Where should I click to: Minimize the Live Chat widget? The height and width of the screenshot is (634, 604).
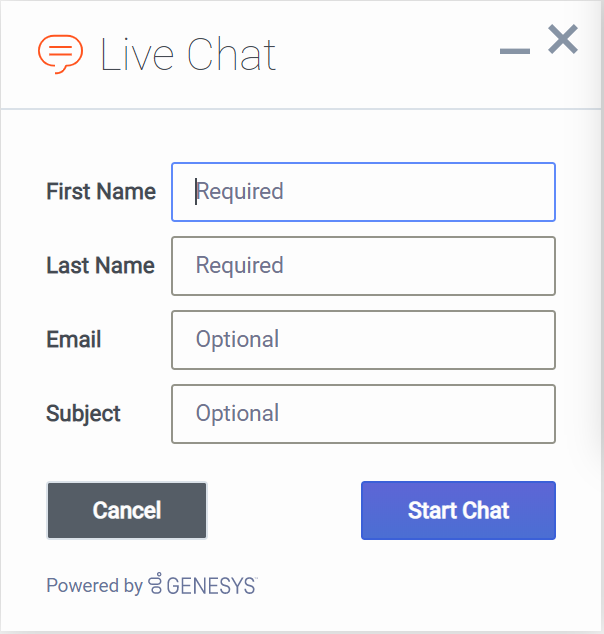click(514, 51)
